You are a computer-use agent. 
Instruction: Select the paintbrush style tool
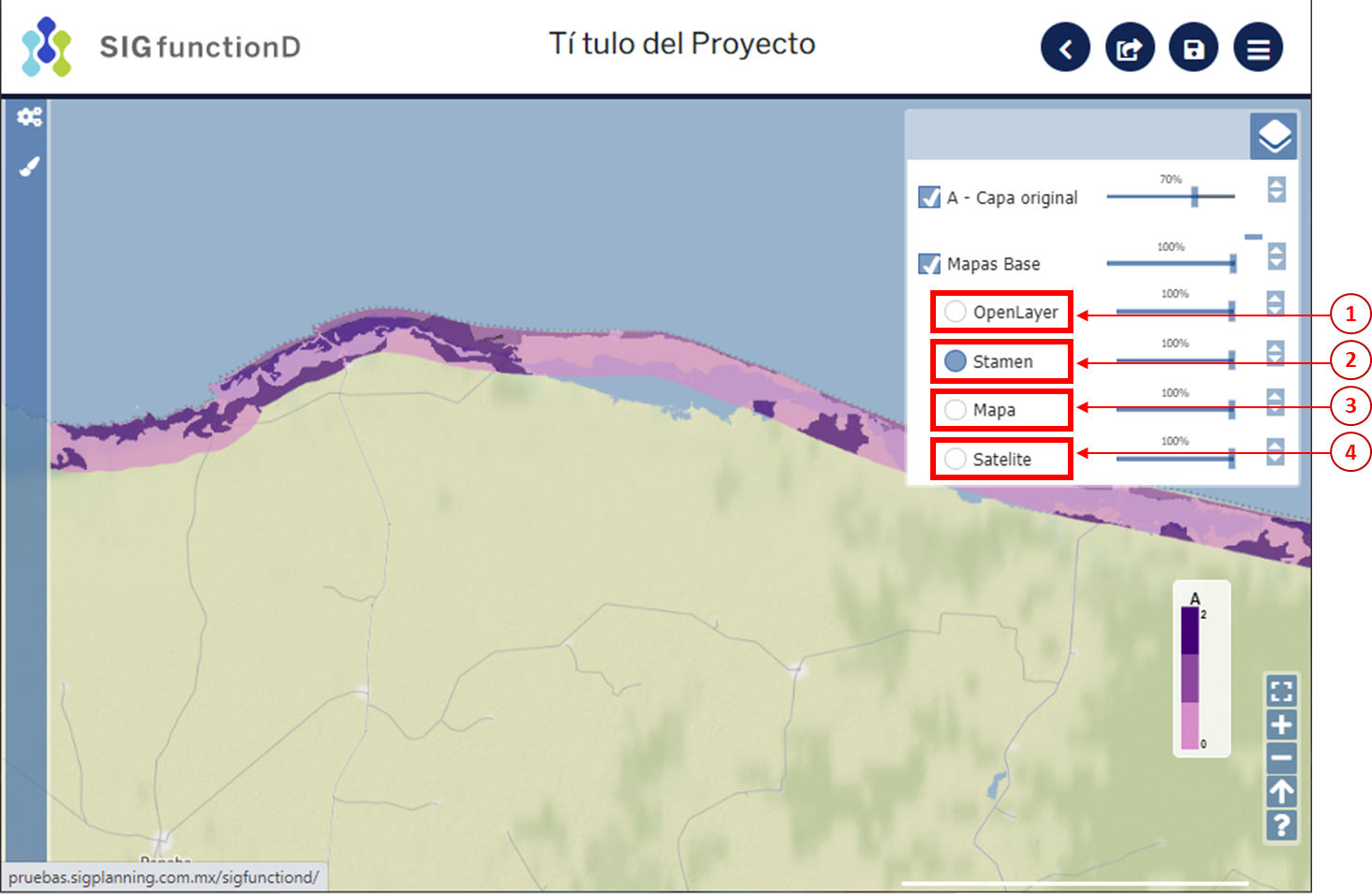pyautogui.click(x=30, y=167)
